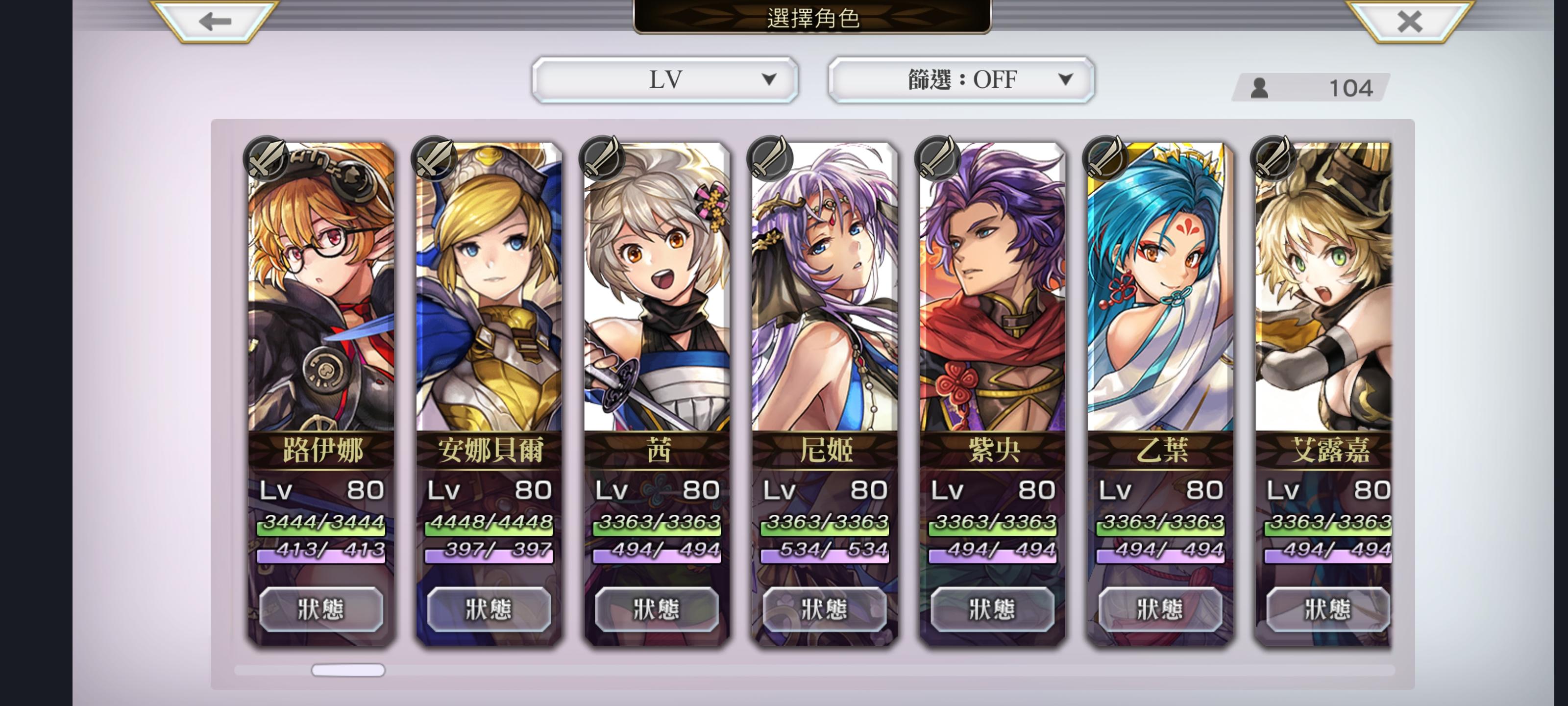Click the katana icon on 艾露嘉's card
This screenshot has height=706, width=1568.
pos(1274,158)
